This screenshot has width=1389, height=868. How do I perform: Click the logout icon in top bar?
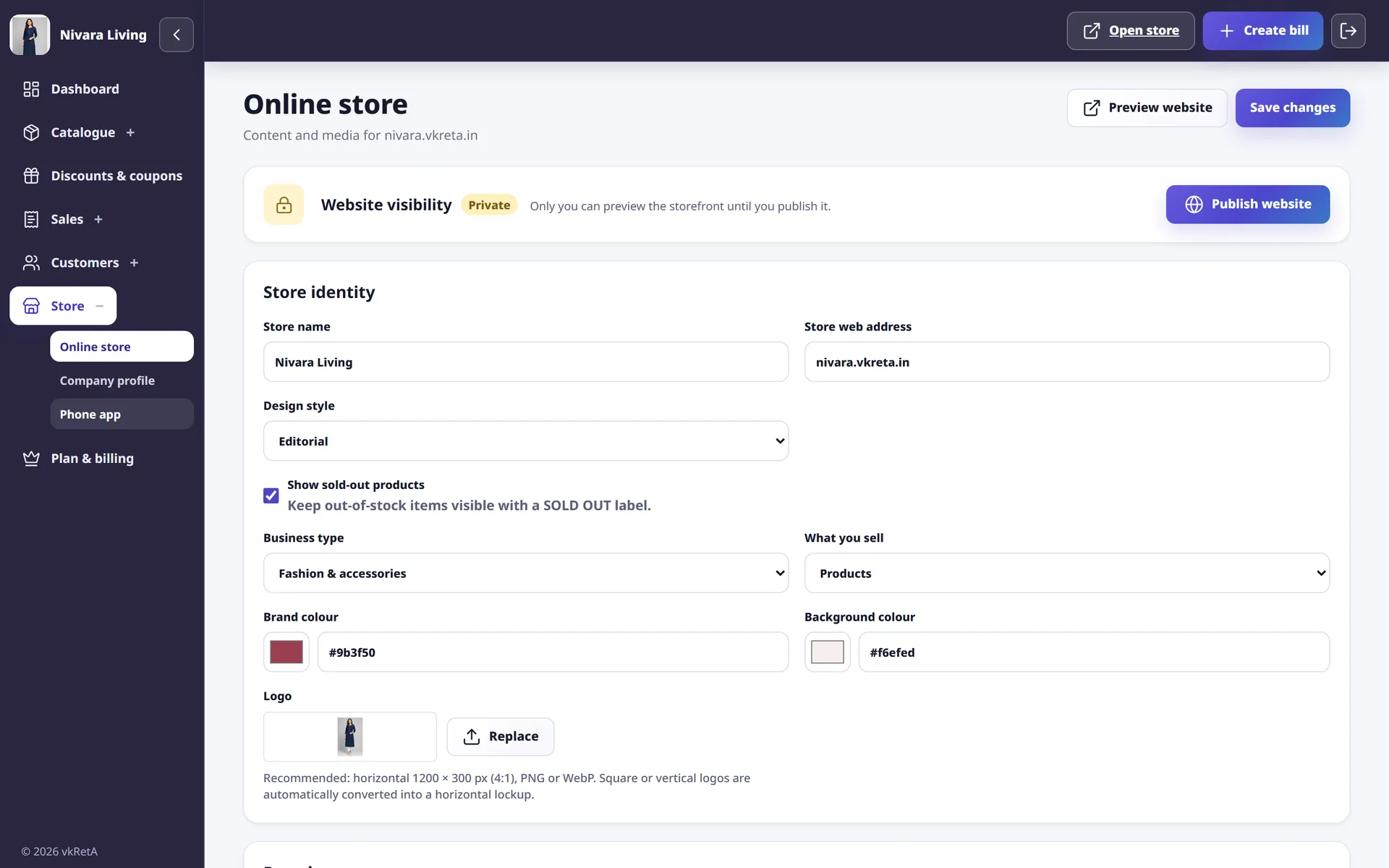coord(1348,30)
